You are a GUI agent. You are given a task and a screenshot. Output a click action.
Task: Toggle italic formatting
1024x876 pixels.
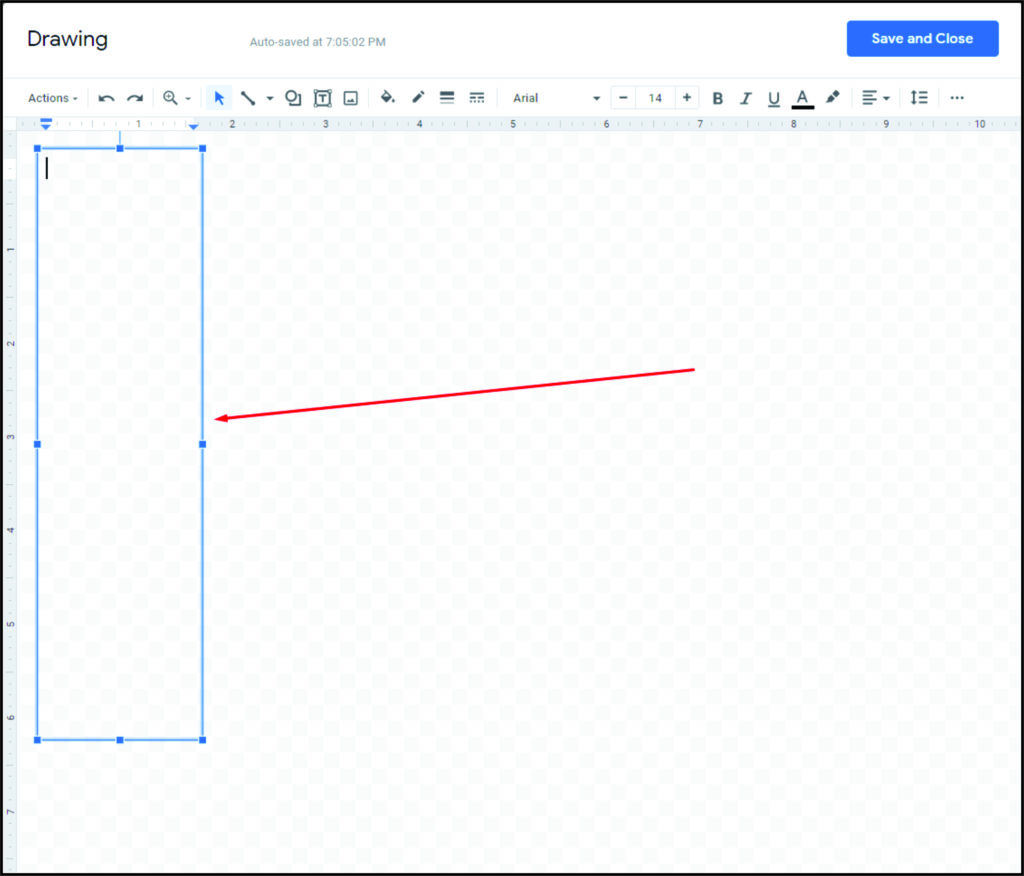745,97
